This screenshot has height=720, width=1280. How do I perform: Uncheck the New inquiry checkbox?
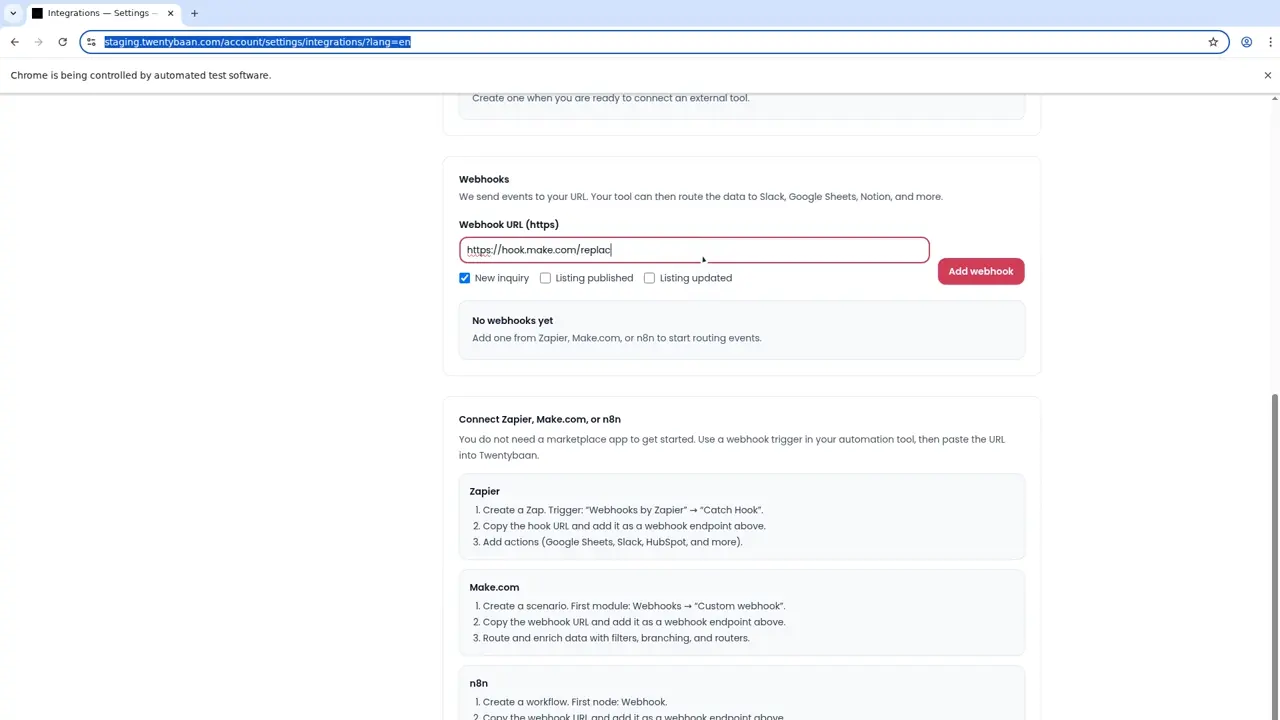pyautogui.click(x=464, y=278)
